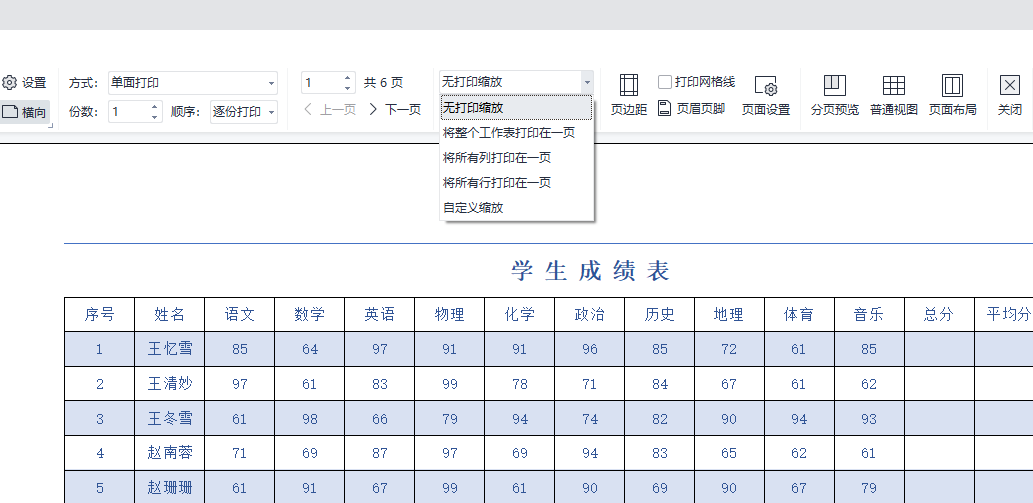Viewport: 1033px width, 503px height.
Task: Click into the copies (份数) input field
Action: tap(128, 112)
